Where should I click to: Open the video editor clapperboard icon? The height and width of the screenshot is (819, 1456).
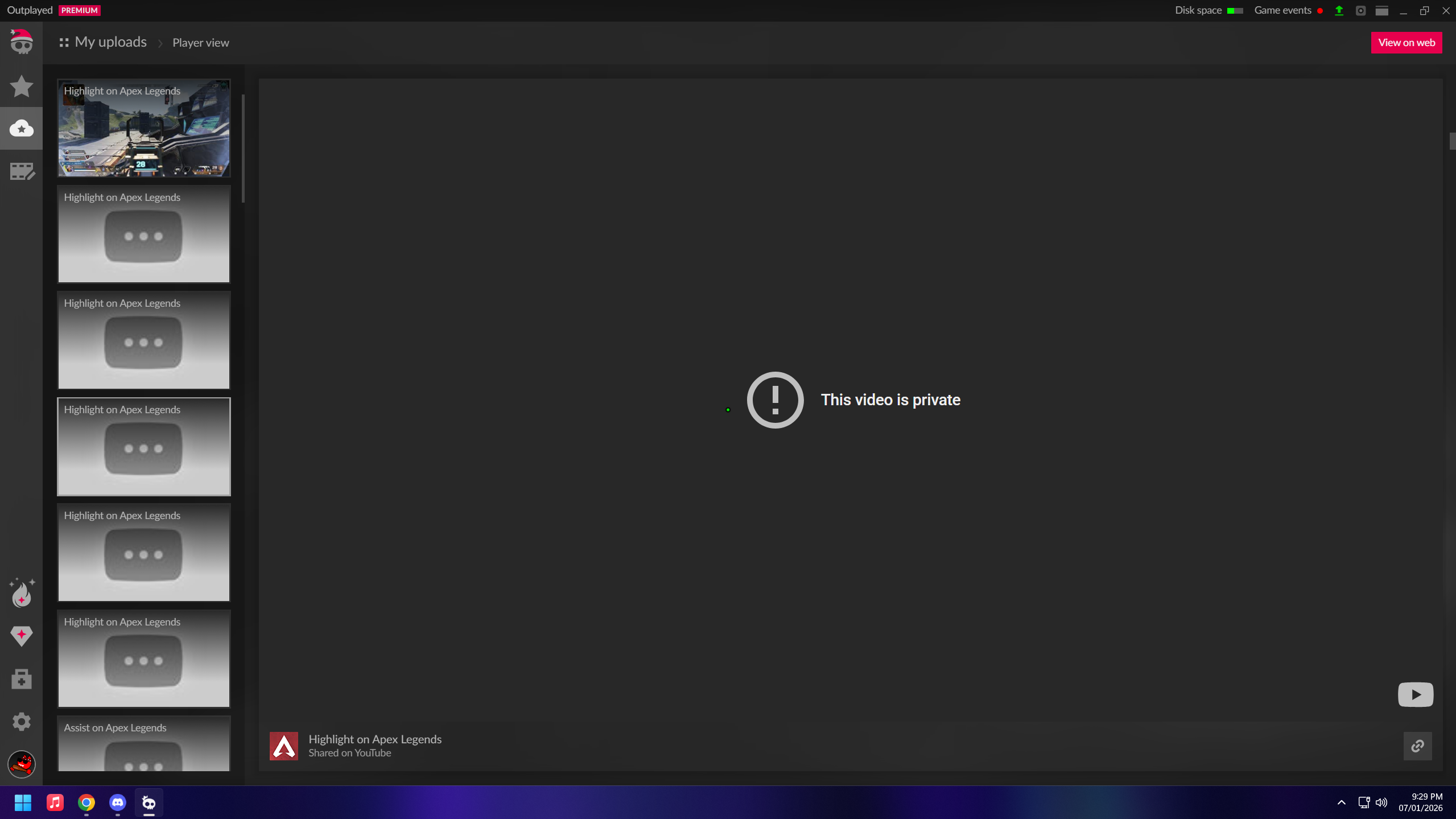click(x=22, y=171)
